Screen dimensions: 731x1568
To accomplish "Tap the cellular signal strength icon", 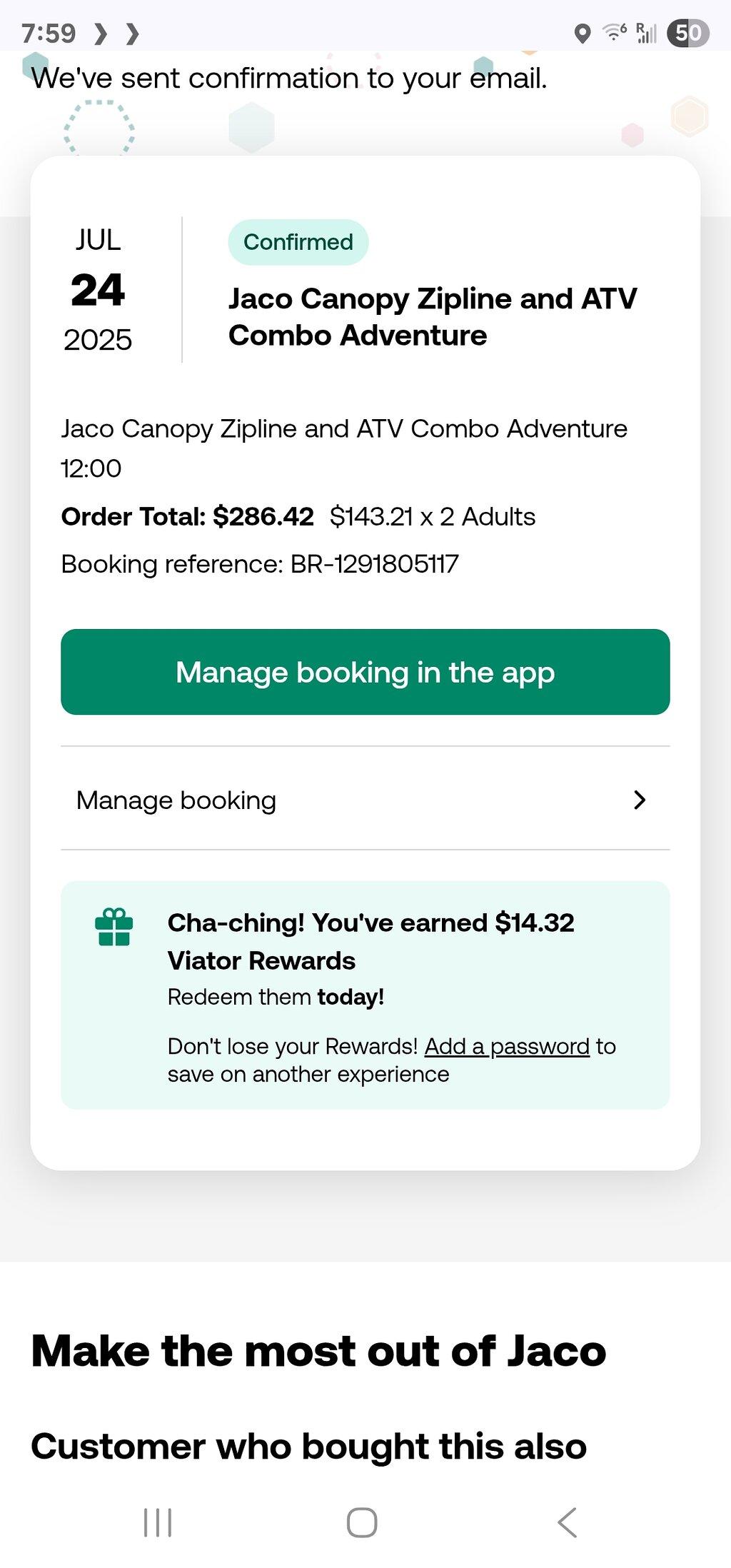I will [647, 33].
